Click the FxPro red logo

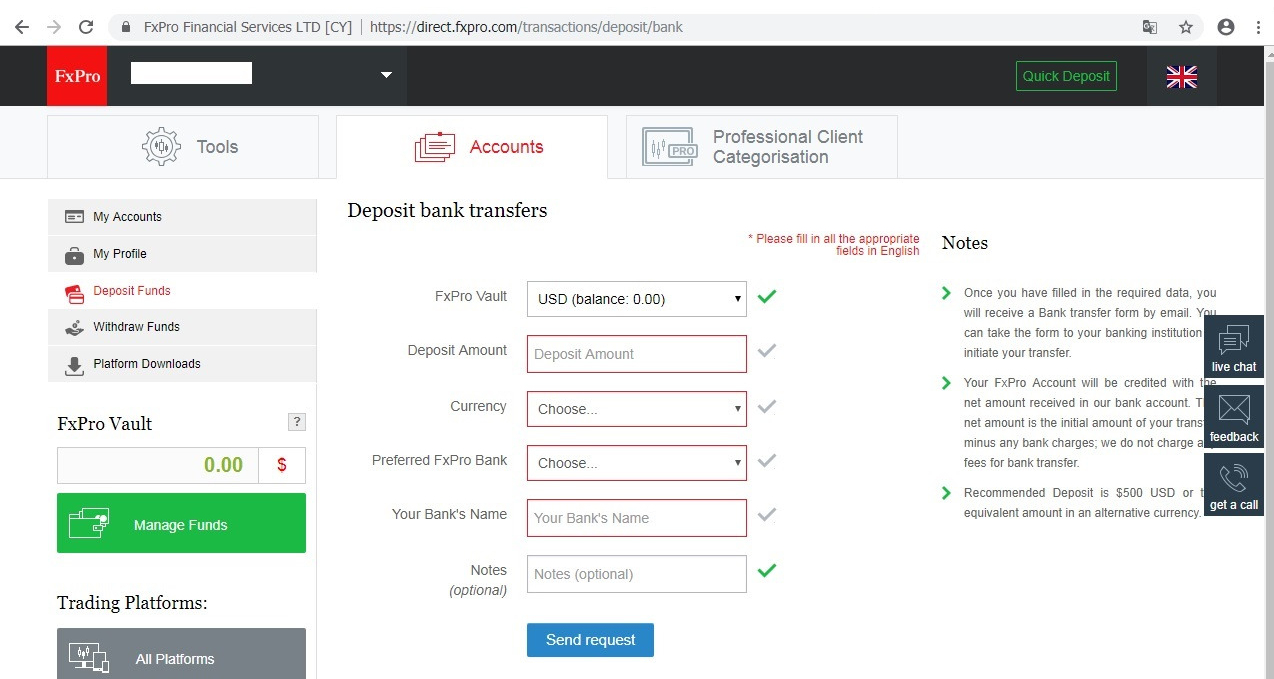[x=77, y=76]
